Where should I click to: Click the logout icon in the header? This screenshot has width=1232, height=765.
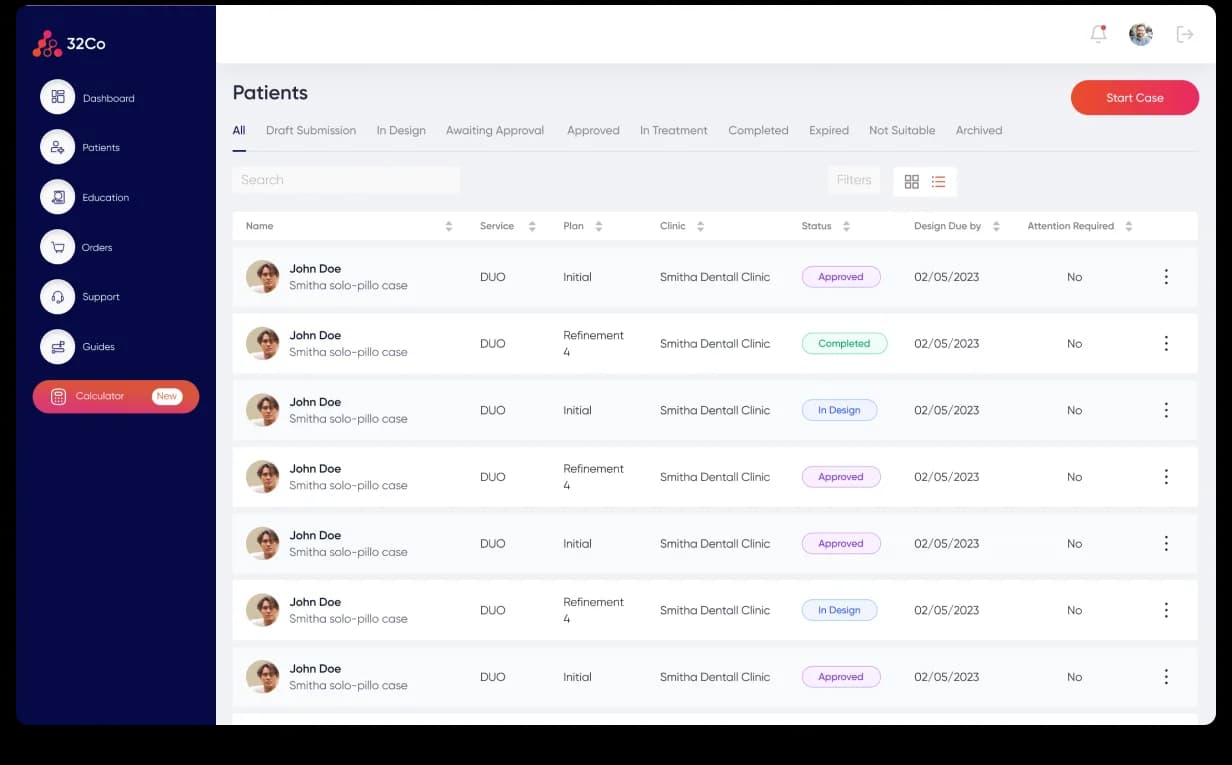coord(1185,34)
